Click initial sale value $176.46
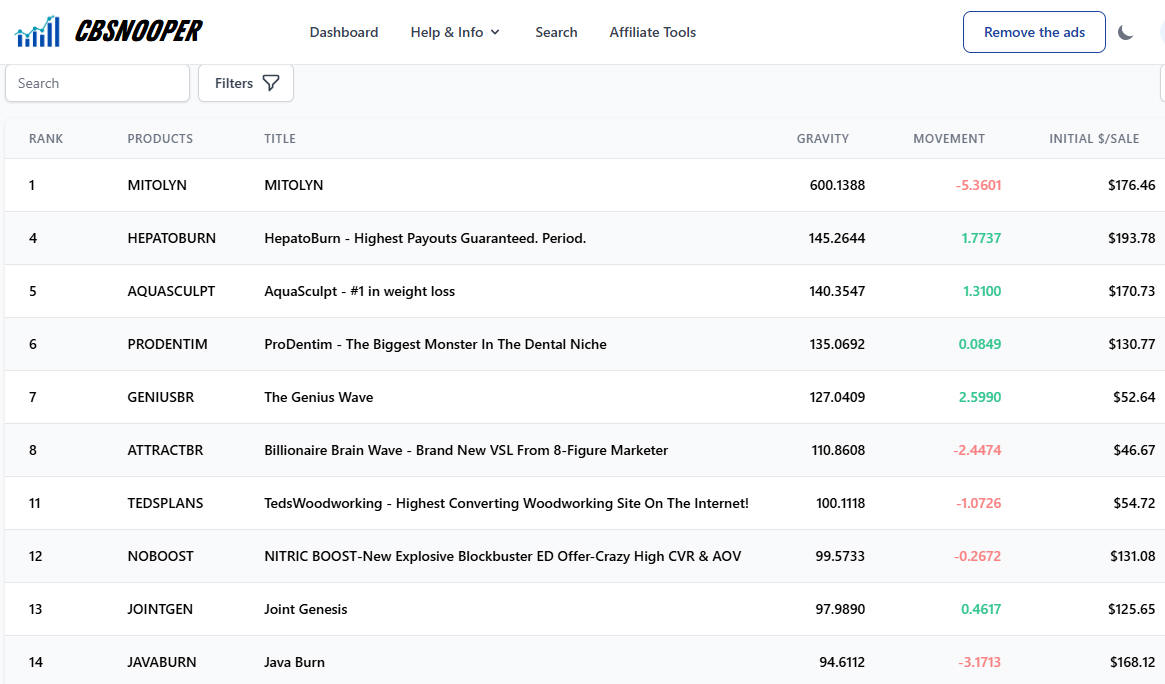 [1132, 185]
